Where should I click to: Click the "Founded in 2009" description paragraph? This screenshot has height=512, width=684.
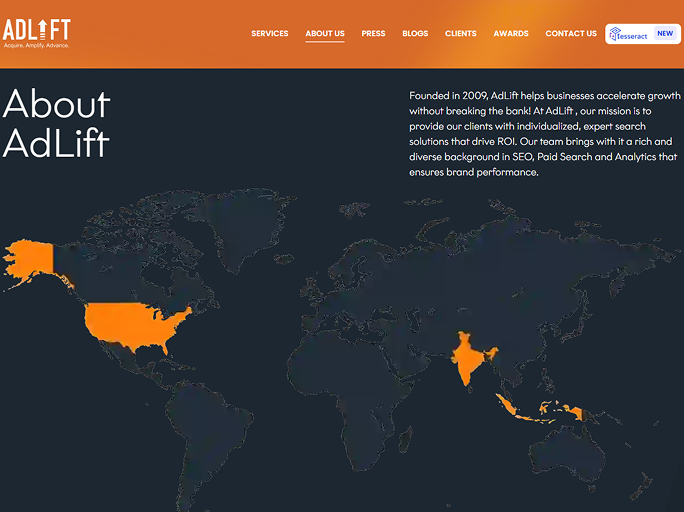coord(544,134)
